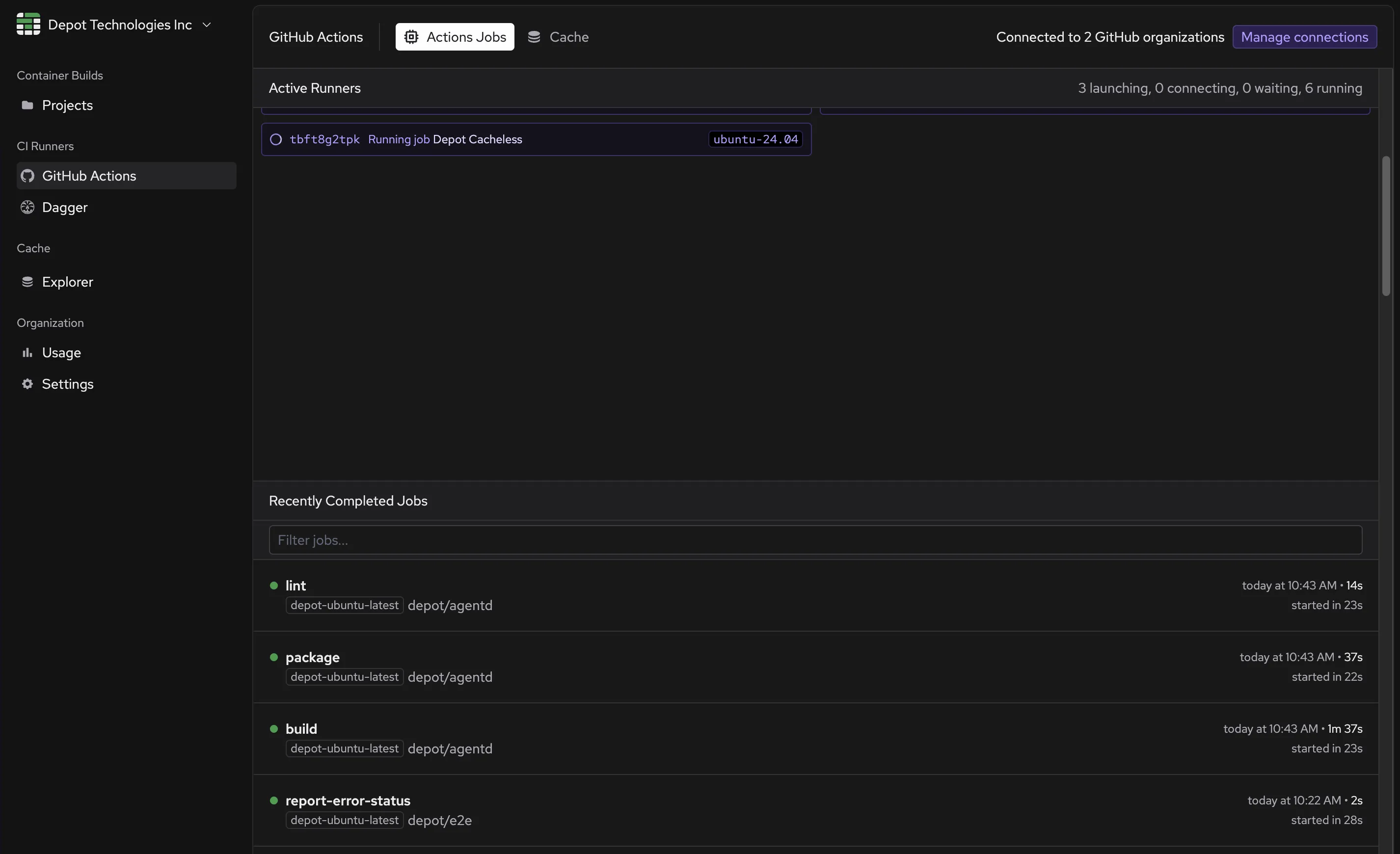
Task: Click the Settings gear icon
Action: click(x=27, y=384)
